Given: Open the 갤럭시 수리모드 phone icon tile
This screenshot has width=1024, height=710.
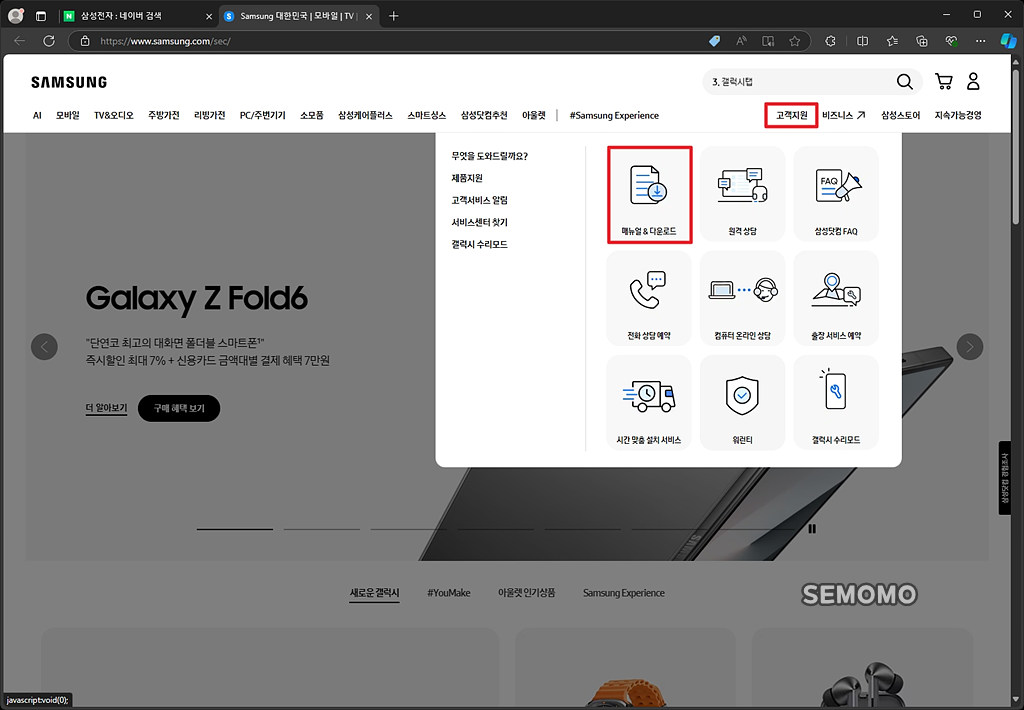Looking at the screenshot, I should tap(836, 403).
